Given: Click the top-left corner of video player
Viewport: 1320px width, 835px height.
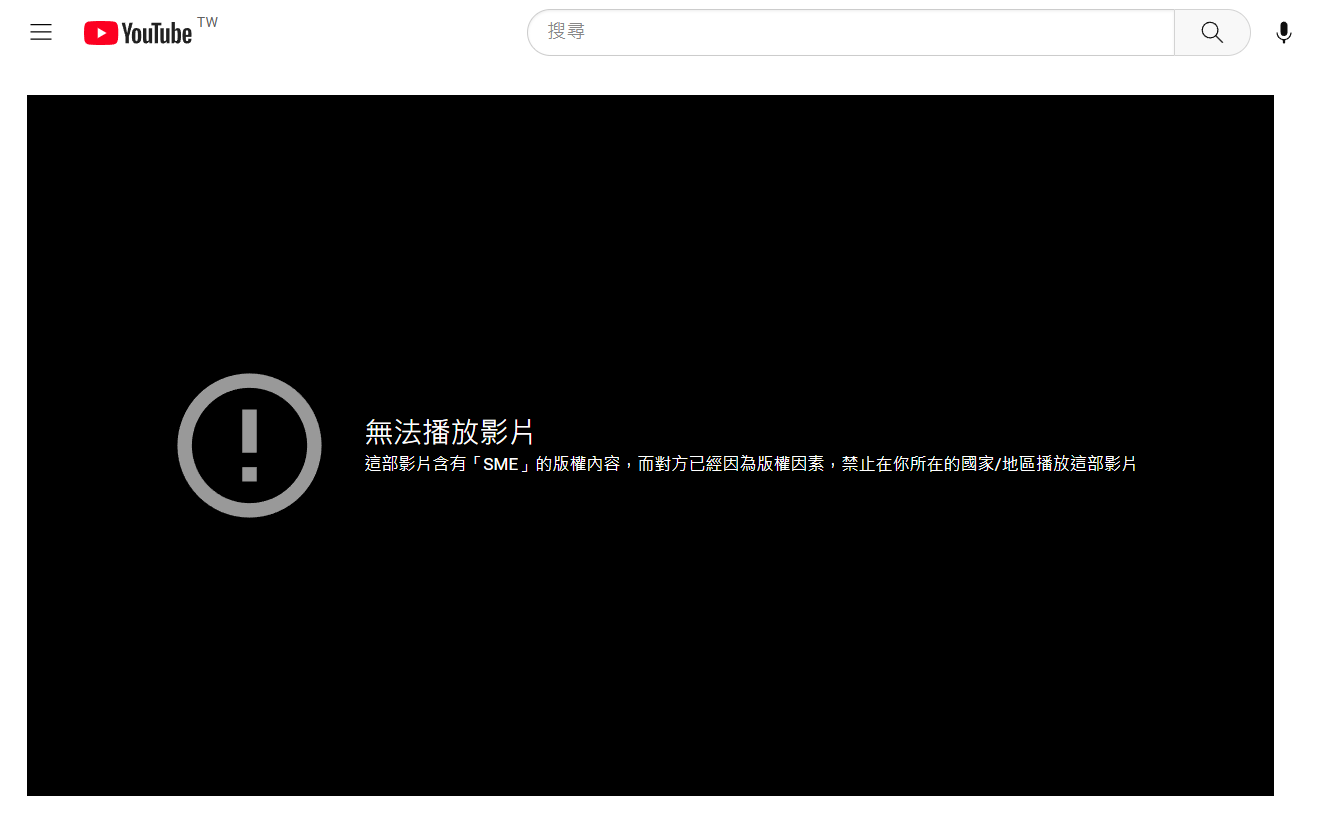Looking at the screenshot, I should pyautogui.click(x=33, y=101).
